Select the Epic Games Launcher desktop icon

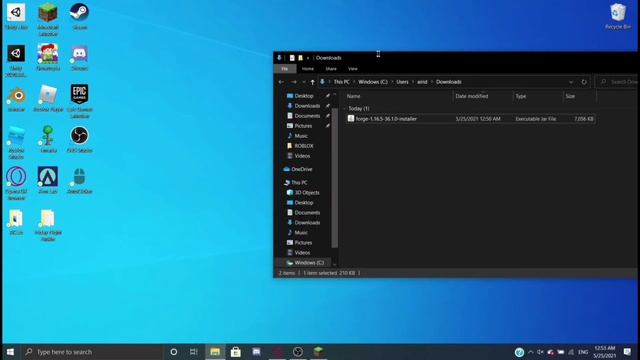point(80,101)
